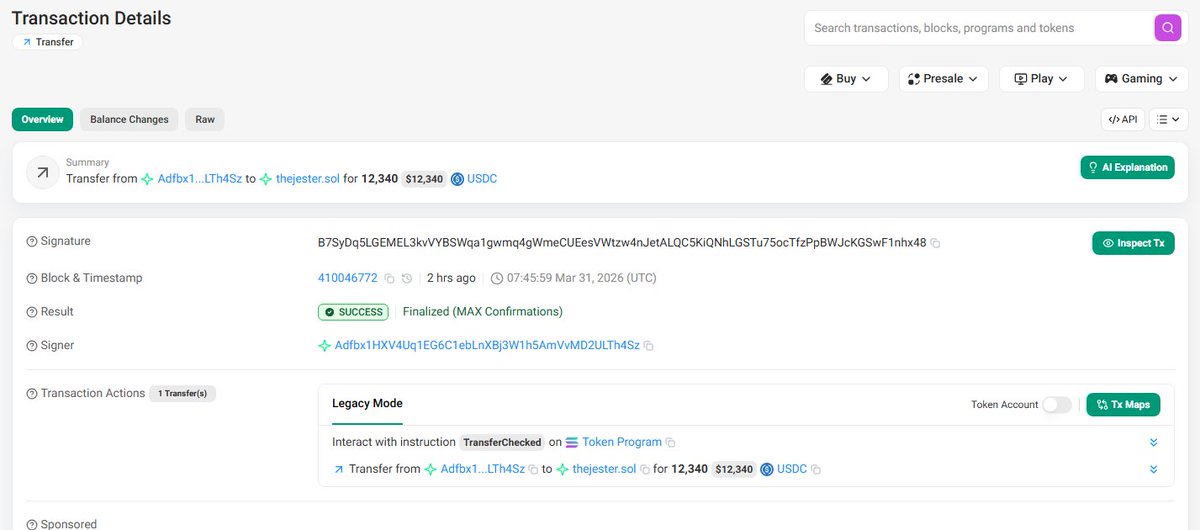Viewport: 1200px width, 530px height.
Task: Click the purple search magnifier button
Action: click(1167, 28)
